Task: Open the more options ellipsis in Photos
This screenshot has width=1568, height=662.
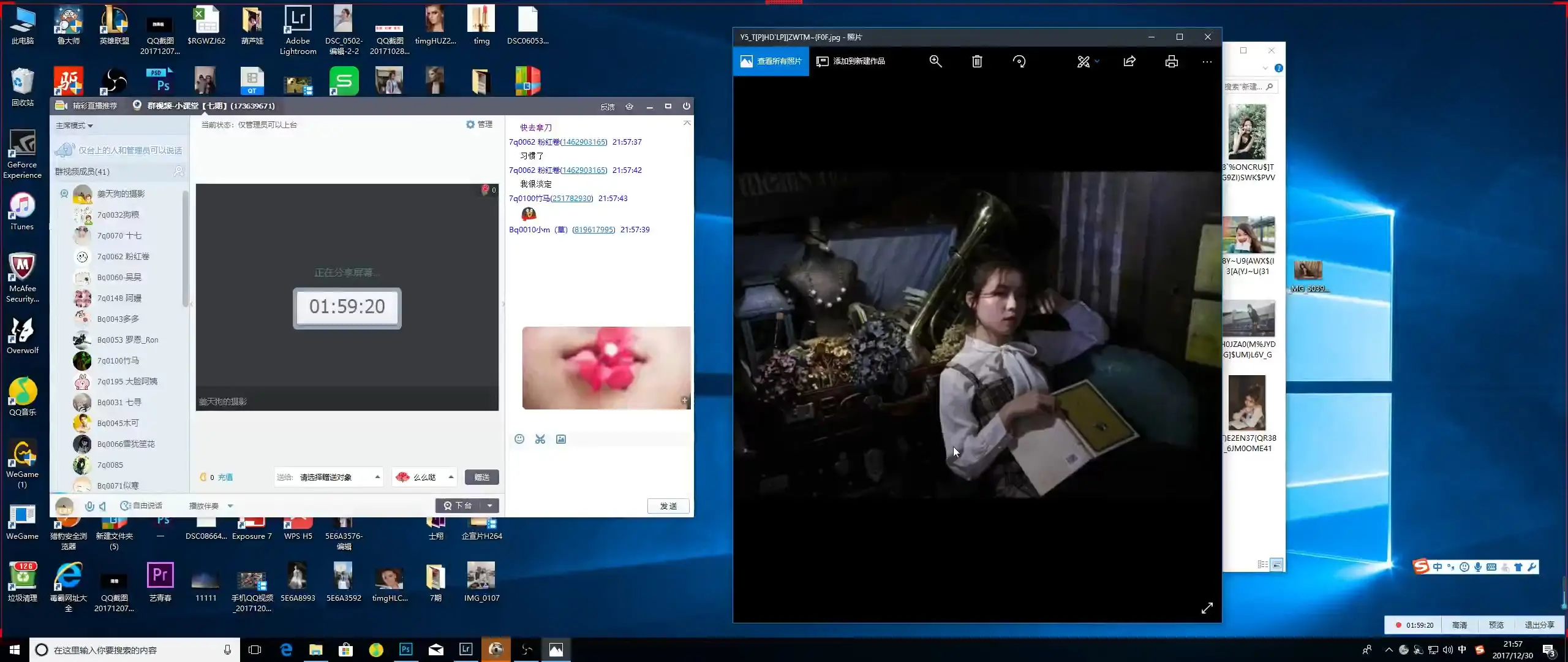Action: coord(1207,61)
